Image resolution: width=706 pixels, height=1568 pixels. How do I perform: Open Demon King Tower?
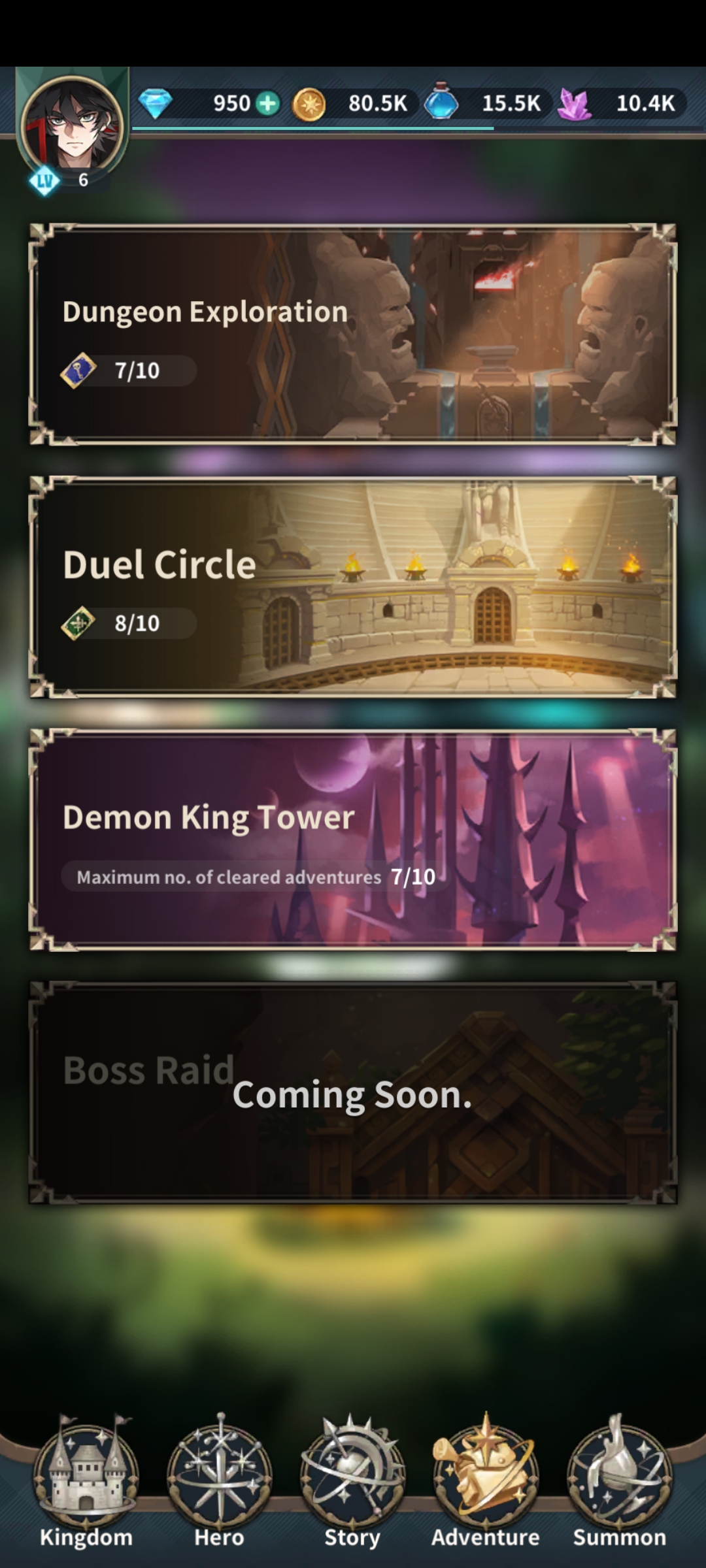353,840
